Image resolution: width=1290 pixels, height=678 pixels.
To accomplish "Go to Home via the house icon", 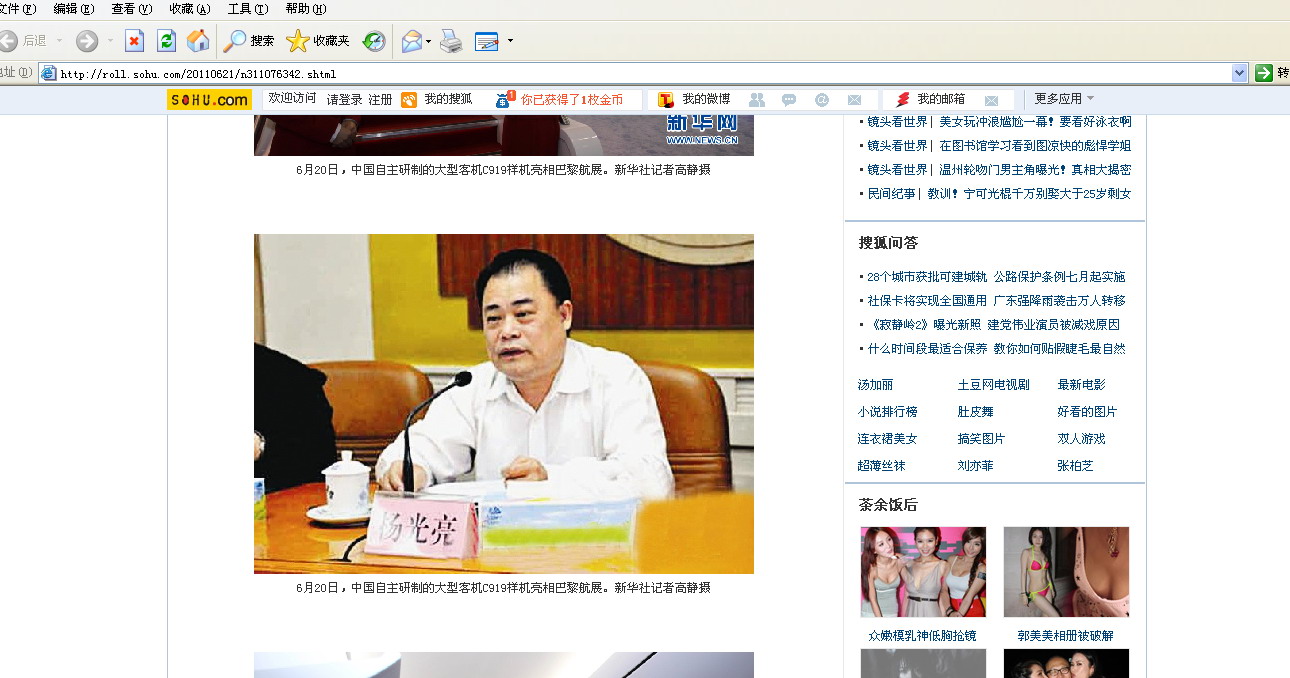I will point(198,41).
